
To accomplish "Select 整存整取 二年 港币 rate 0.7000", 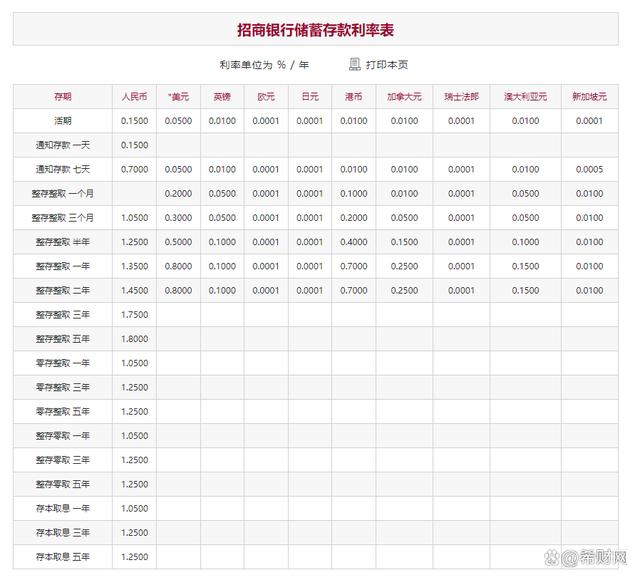I will coord(353,291).
